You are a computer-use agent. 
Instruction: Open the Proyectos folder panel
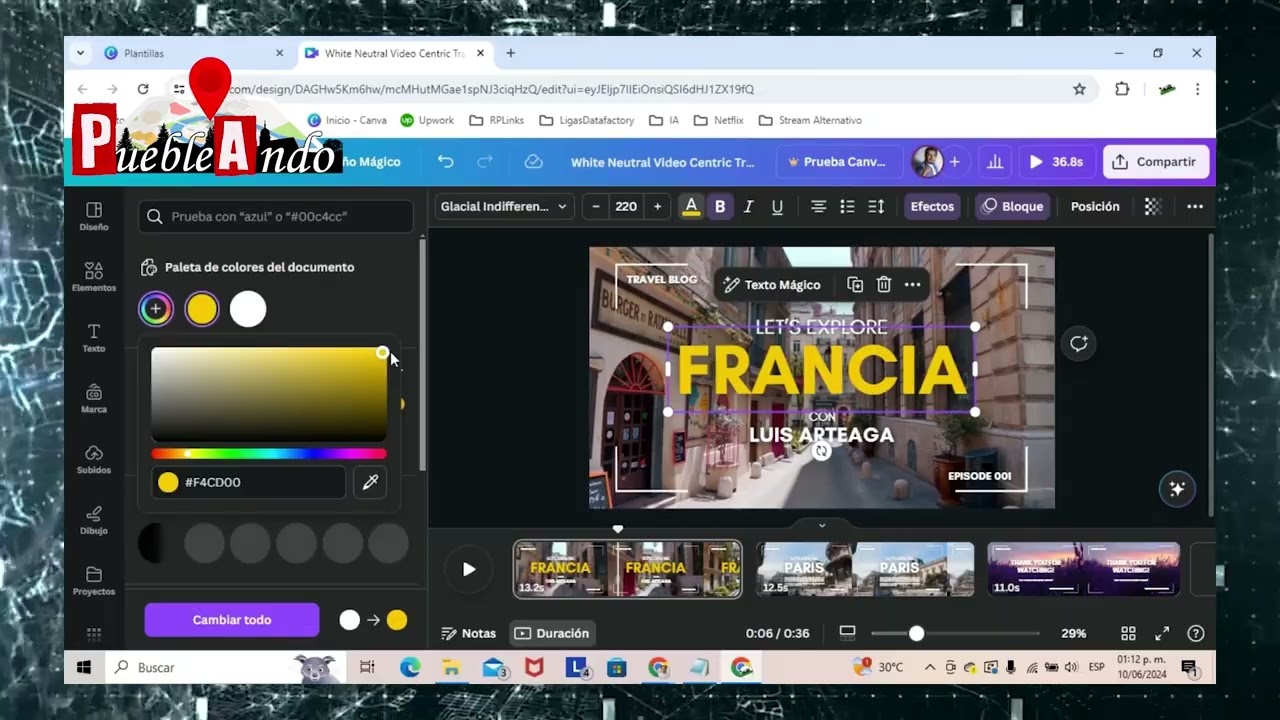[94, 581]
